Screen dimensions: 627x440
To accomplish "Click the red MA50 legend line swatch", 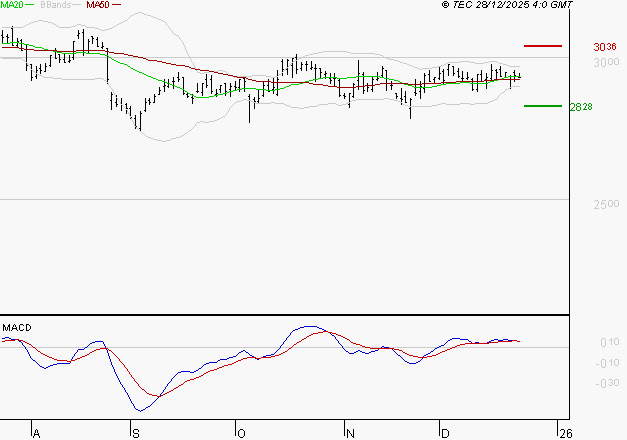I will pyautogui.click(x=116, y=5).
